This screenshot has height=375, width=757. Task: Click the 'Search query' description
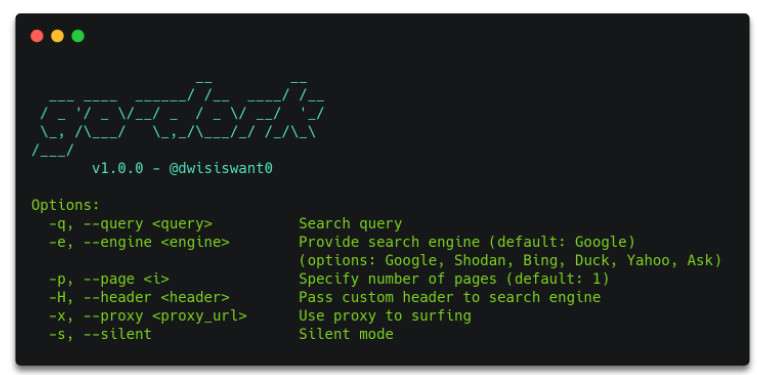pos(350,224)
